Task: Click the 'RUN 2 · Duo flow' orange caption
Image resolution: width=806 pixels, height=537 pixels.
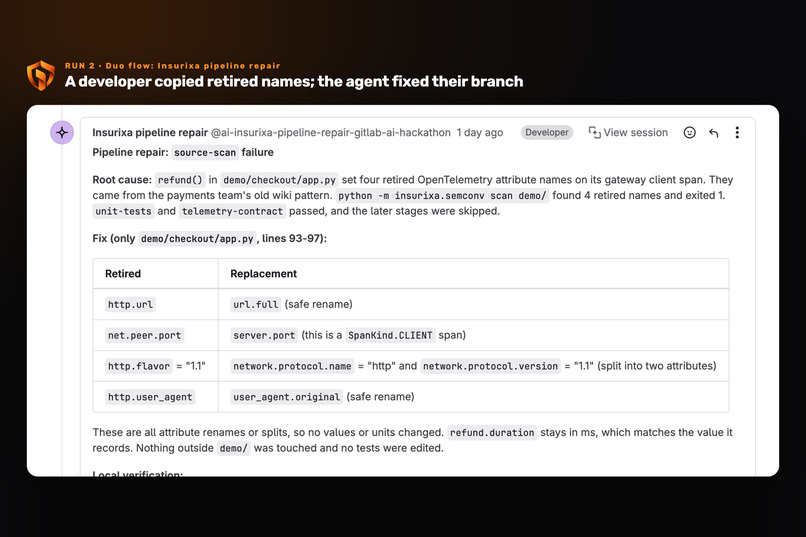Action: [x=173, y=66]
